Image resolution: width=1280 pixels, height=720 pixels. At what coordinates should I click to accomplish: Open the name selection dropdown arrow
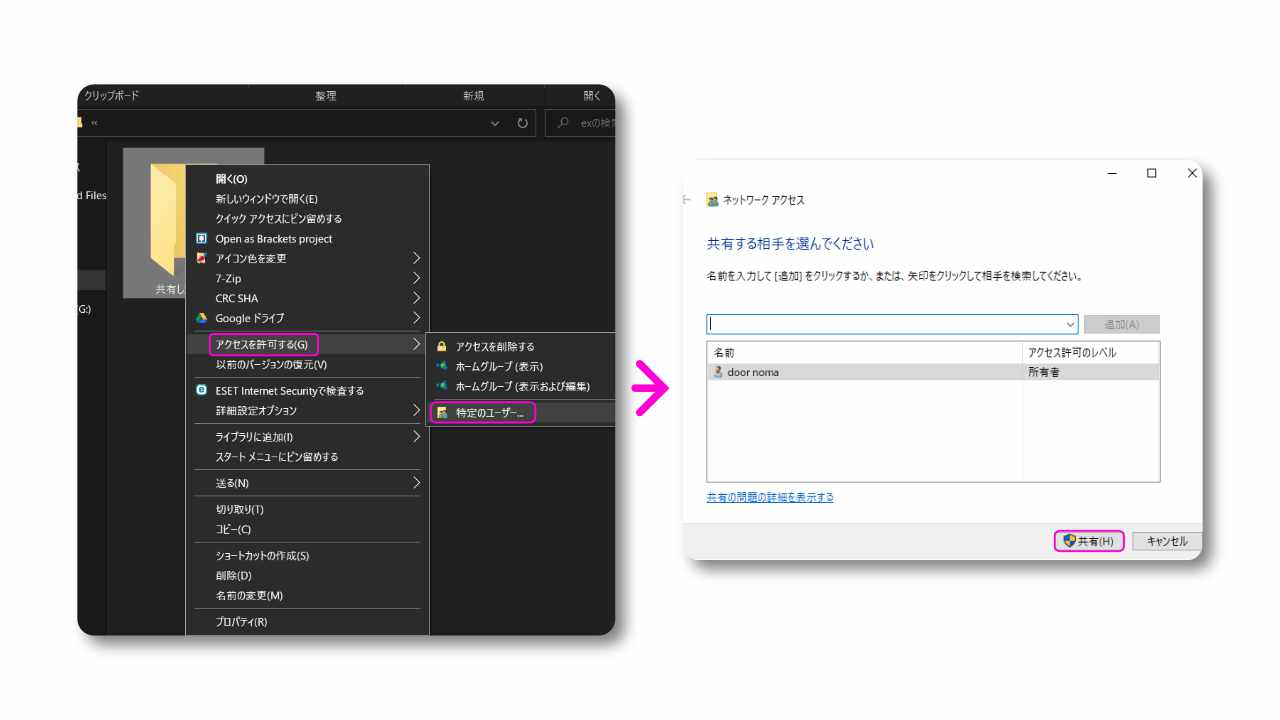[1070, 323]
